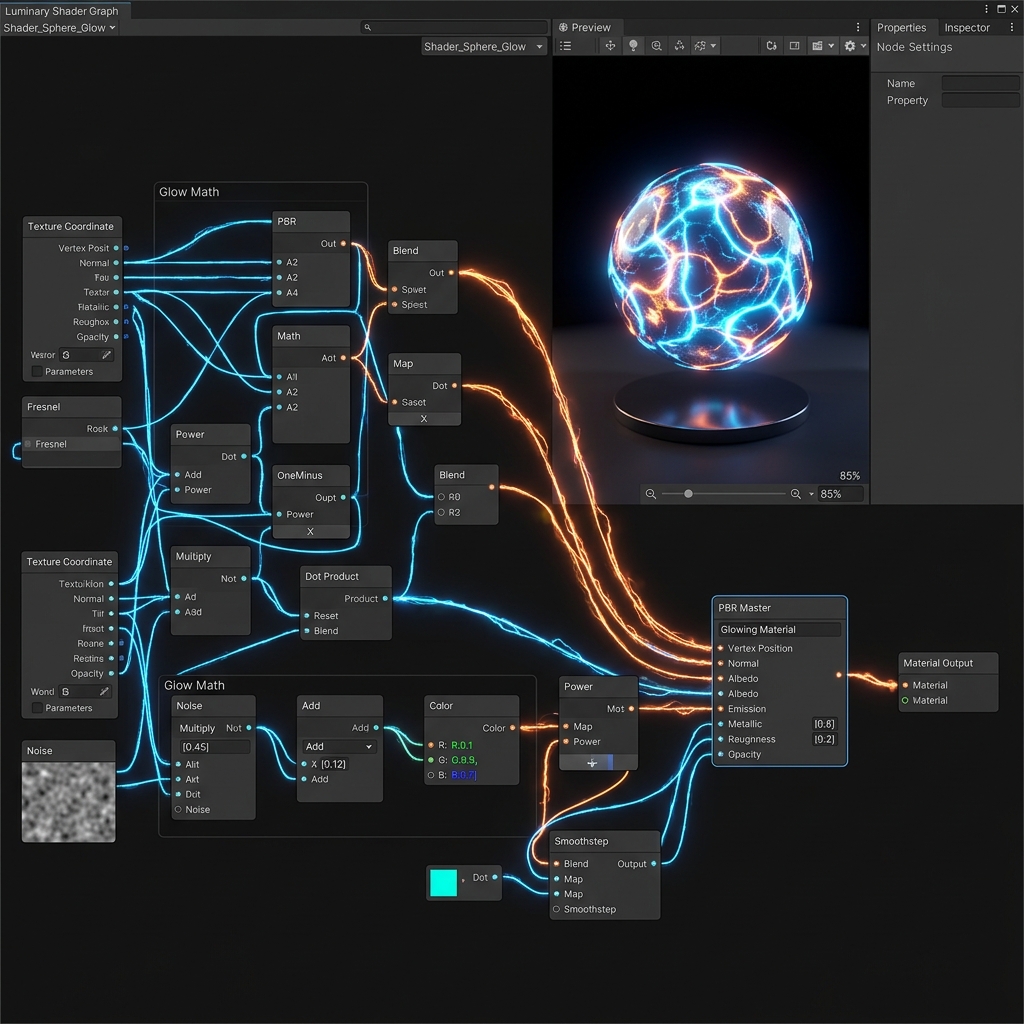Click the zoom magnifier icon in Preview toolbar
This screenshot has width=1024, height=1024.
coord(656,46)
